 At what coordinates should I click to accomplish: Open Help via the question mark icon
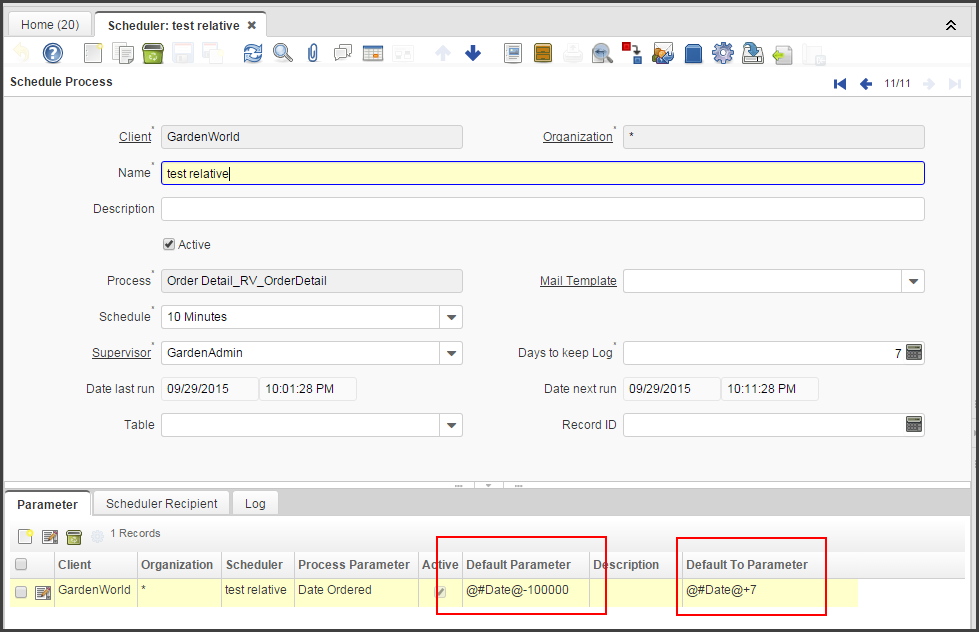click(52, 52)
